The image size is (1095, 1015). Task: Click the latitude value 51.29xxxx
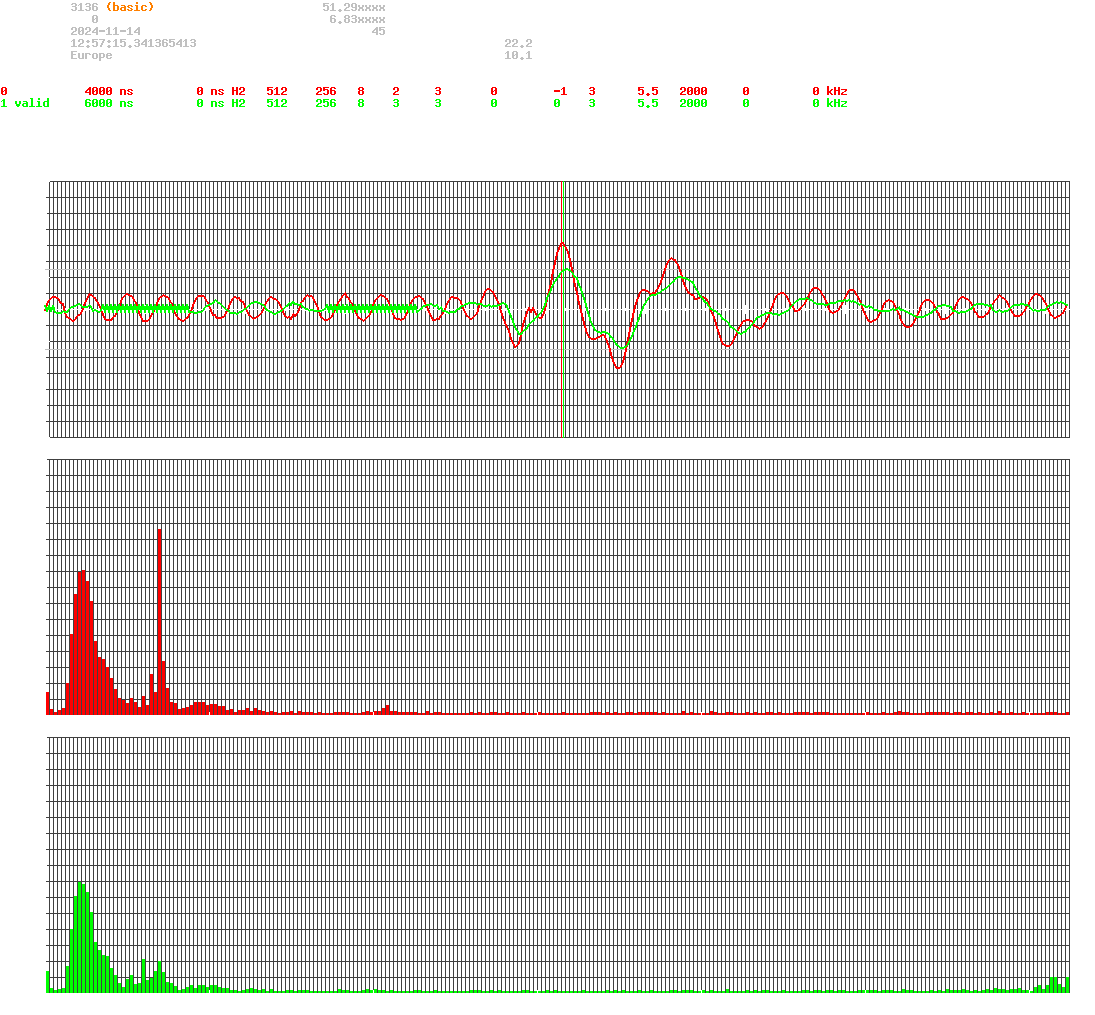[353, 7]
